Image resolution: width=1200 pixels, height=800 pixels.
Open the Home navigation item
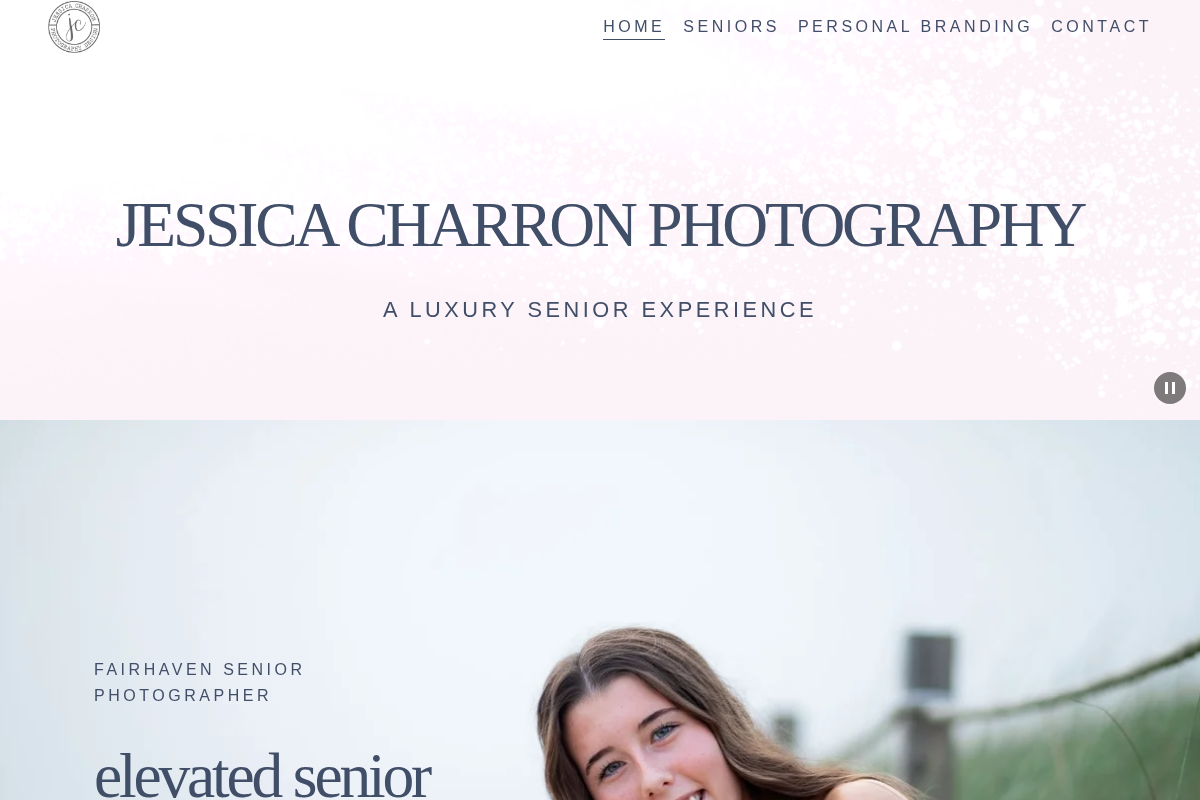point(634,27)
